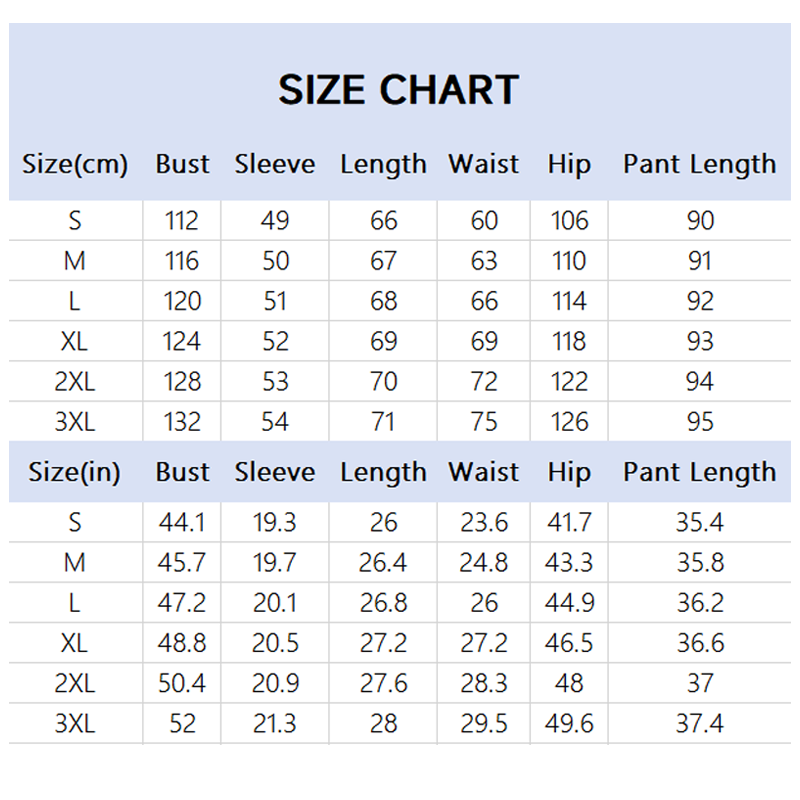Screen dimensions: 800x800
Task: Click waist value 28.3 for size 2XL
Action: (x=484, y=684)
